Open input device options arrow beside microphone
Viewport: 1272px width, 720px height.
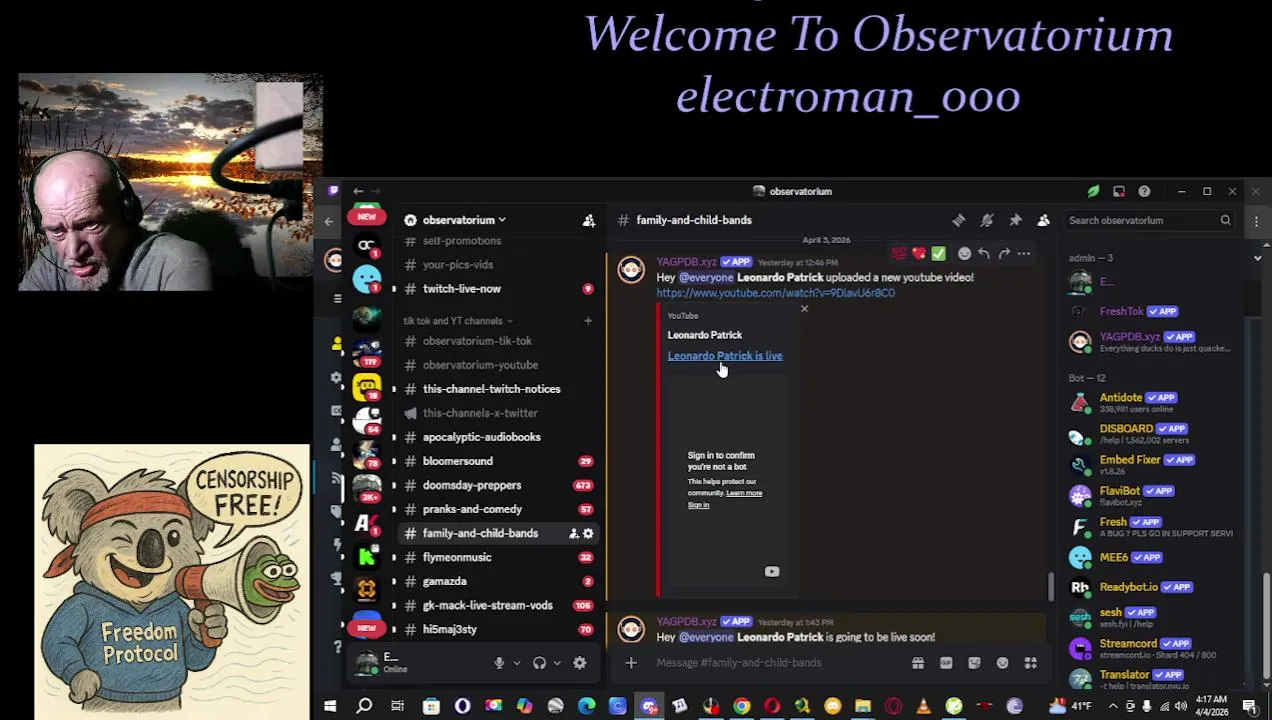click(517, 663)
